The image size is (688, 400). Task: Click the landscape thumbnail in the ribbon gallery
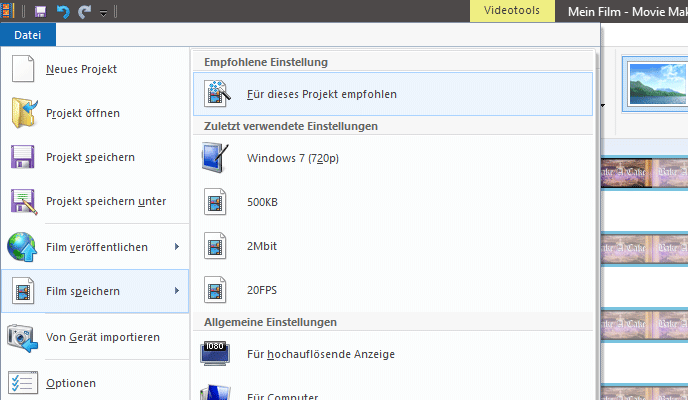pyautogui.click(x=655, y=81)
